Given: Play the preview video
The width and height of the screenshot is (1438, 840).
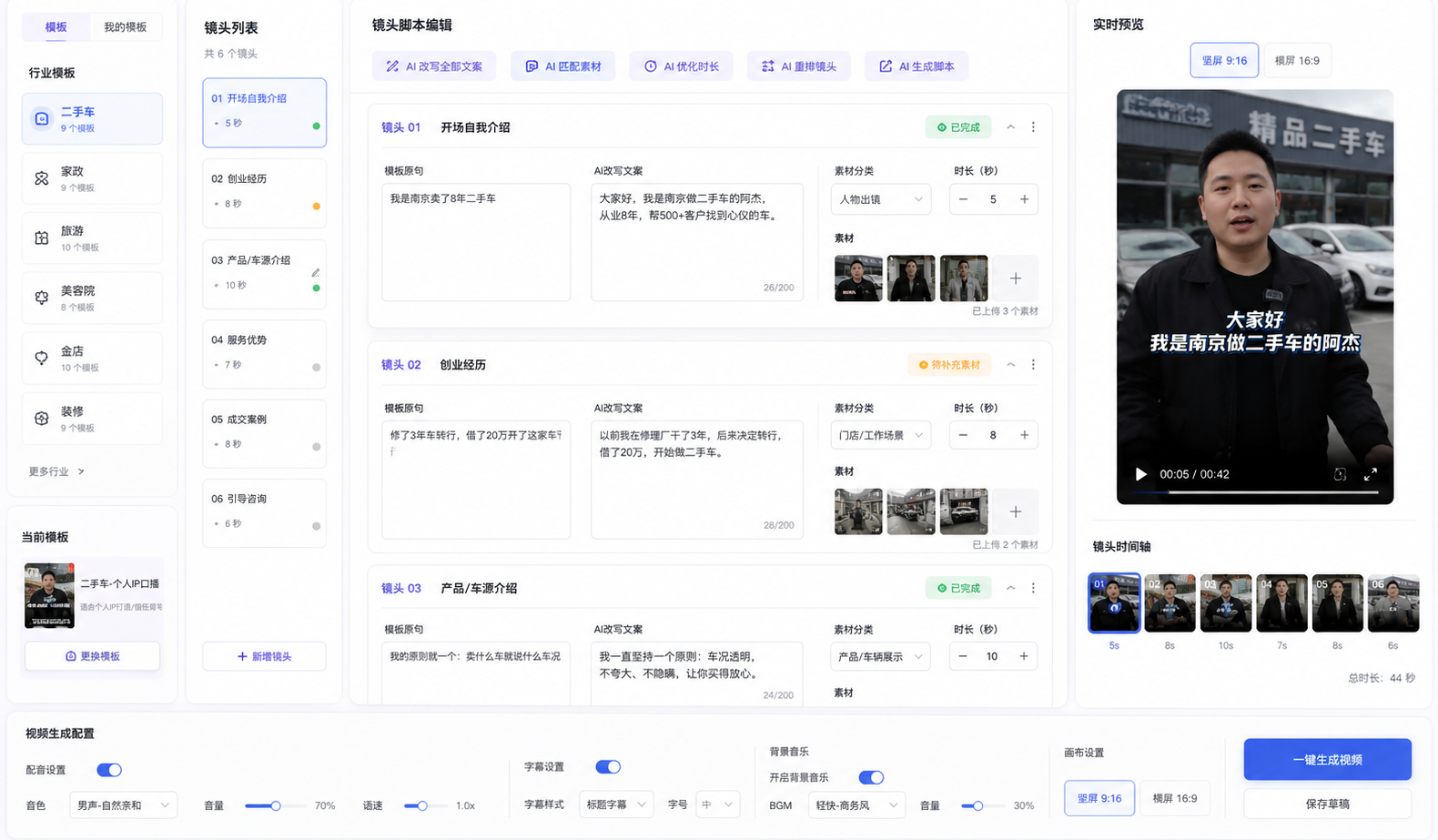Looking at the screenshot, I should 1140,474.
